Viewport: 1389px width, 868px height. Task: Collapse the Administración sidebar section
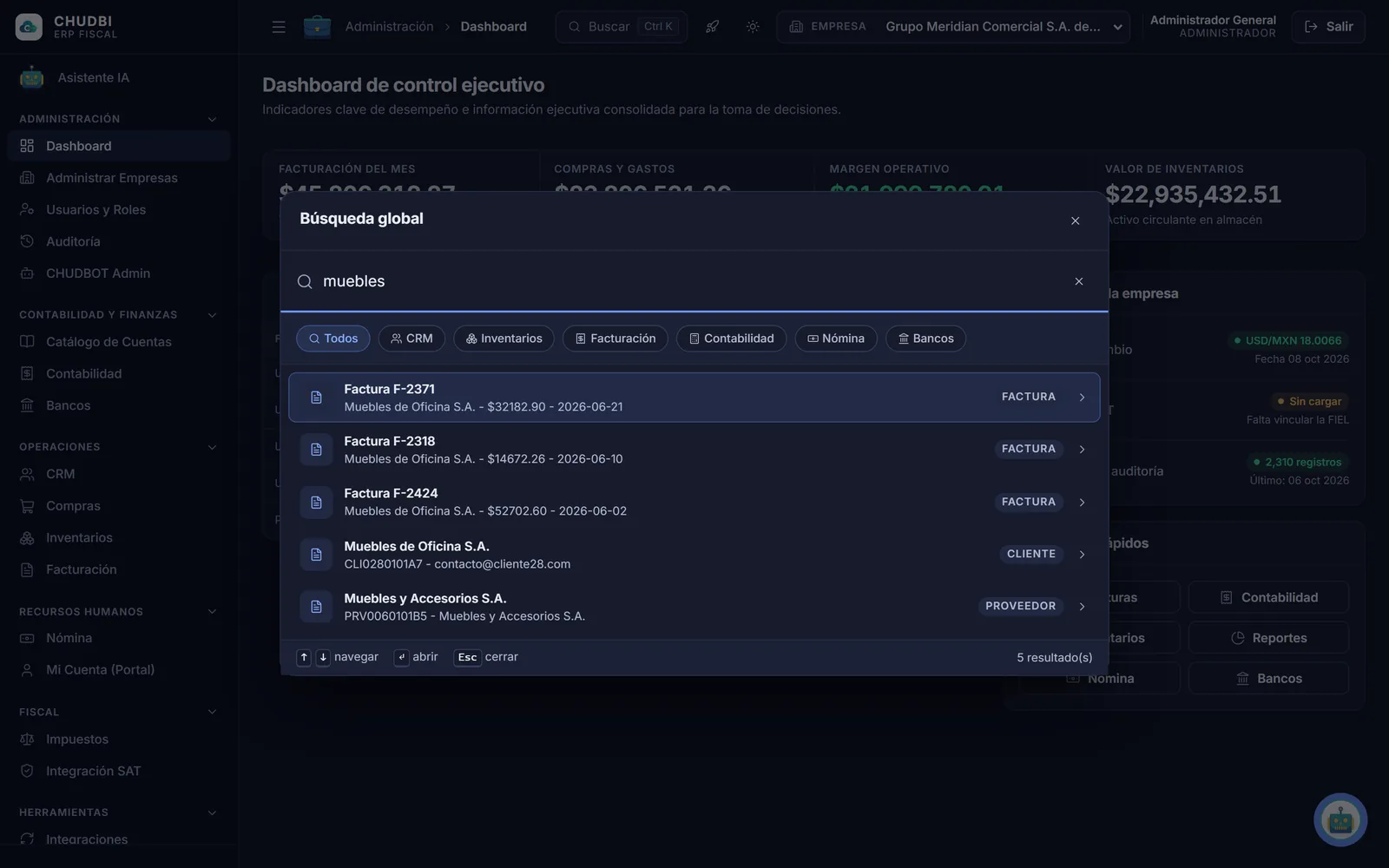212,119
